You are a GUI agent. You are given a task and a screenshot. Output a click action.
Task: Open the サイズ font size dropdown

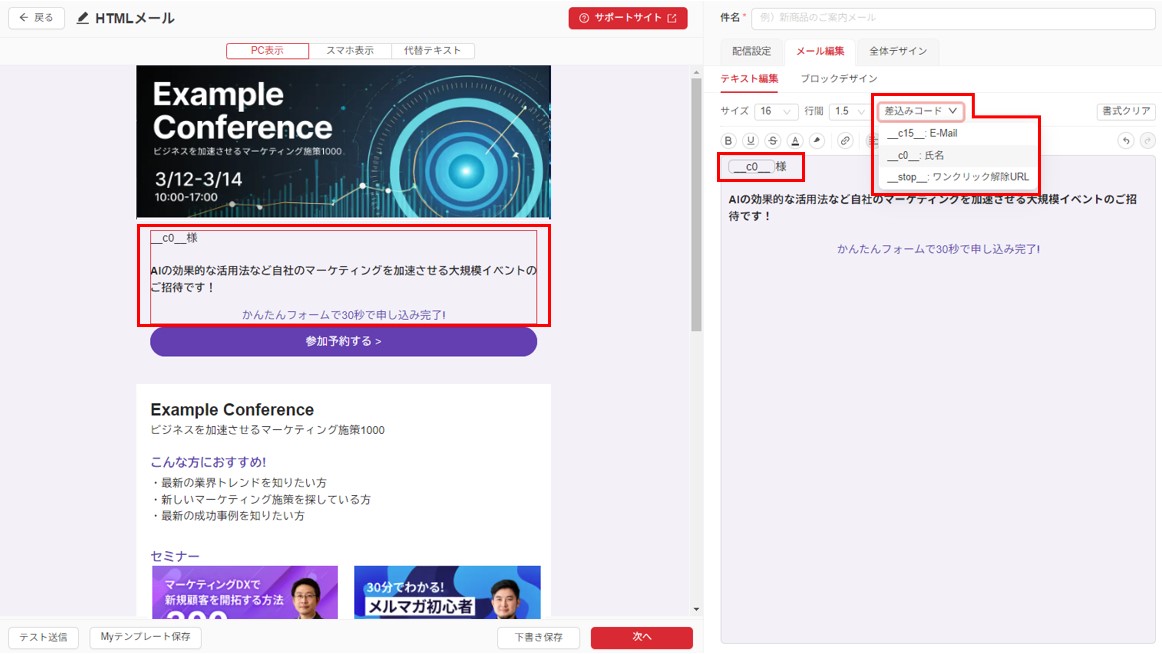click(776, 111)
